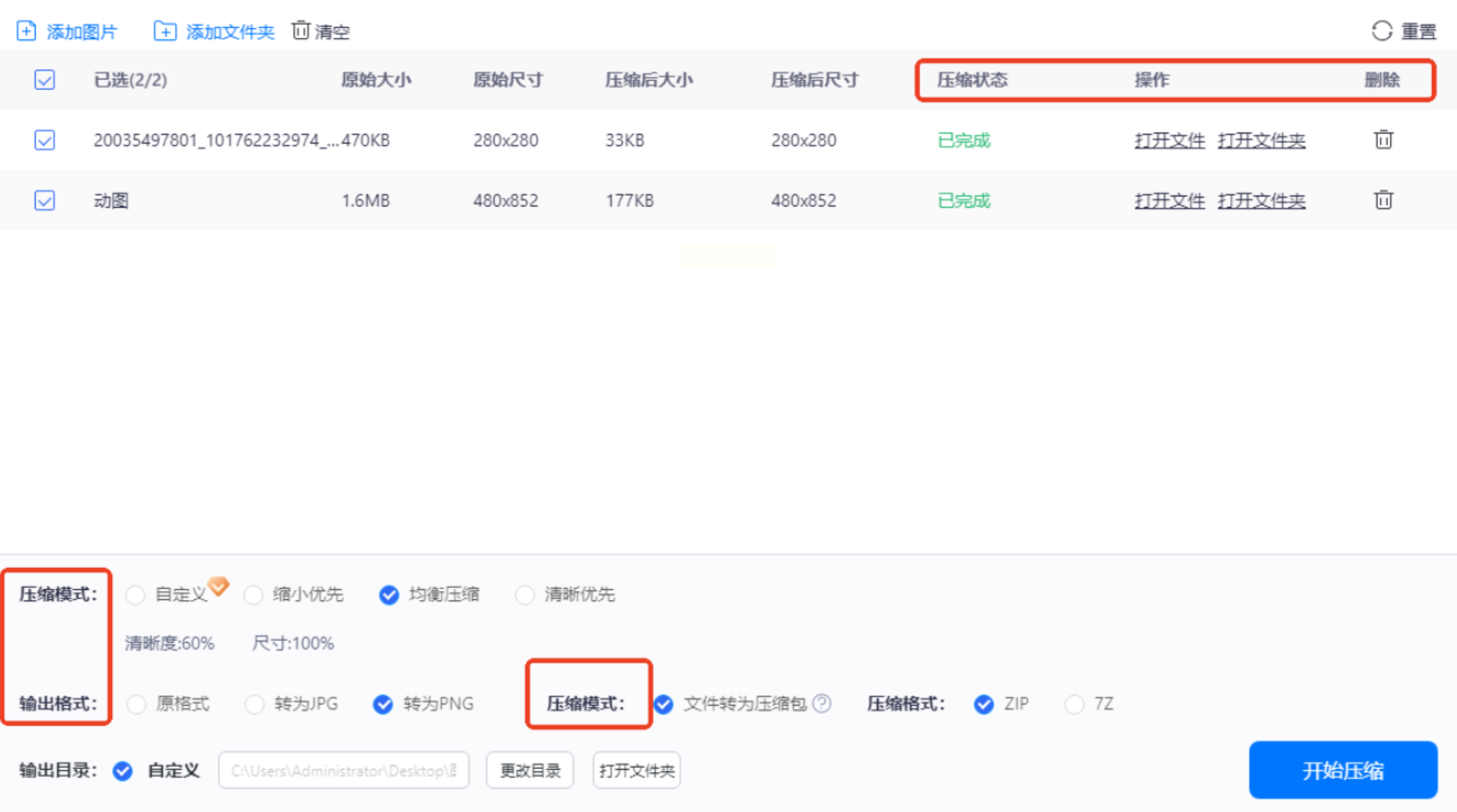Open file link for 动图 row
This screenshot has width=1457, height=812.
[x=1169, y=200]
